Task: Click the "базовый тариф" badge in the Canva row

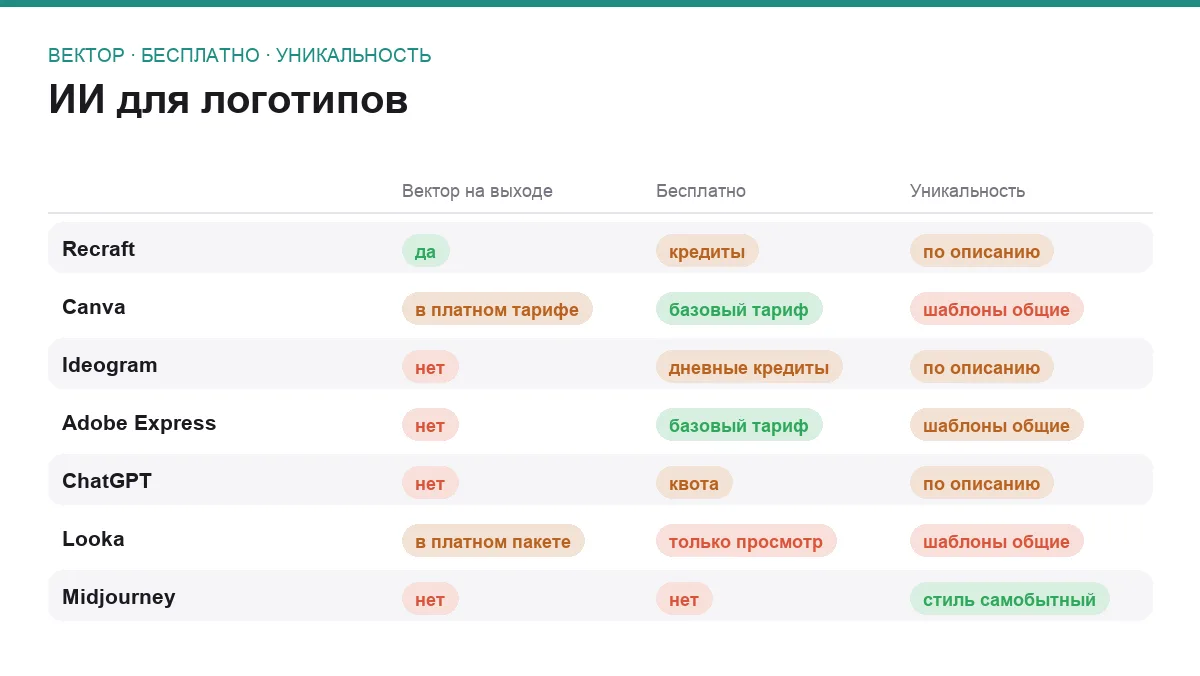Action: [x=739, y=309]
